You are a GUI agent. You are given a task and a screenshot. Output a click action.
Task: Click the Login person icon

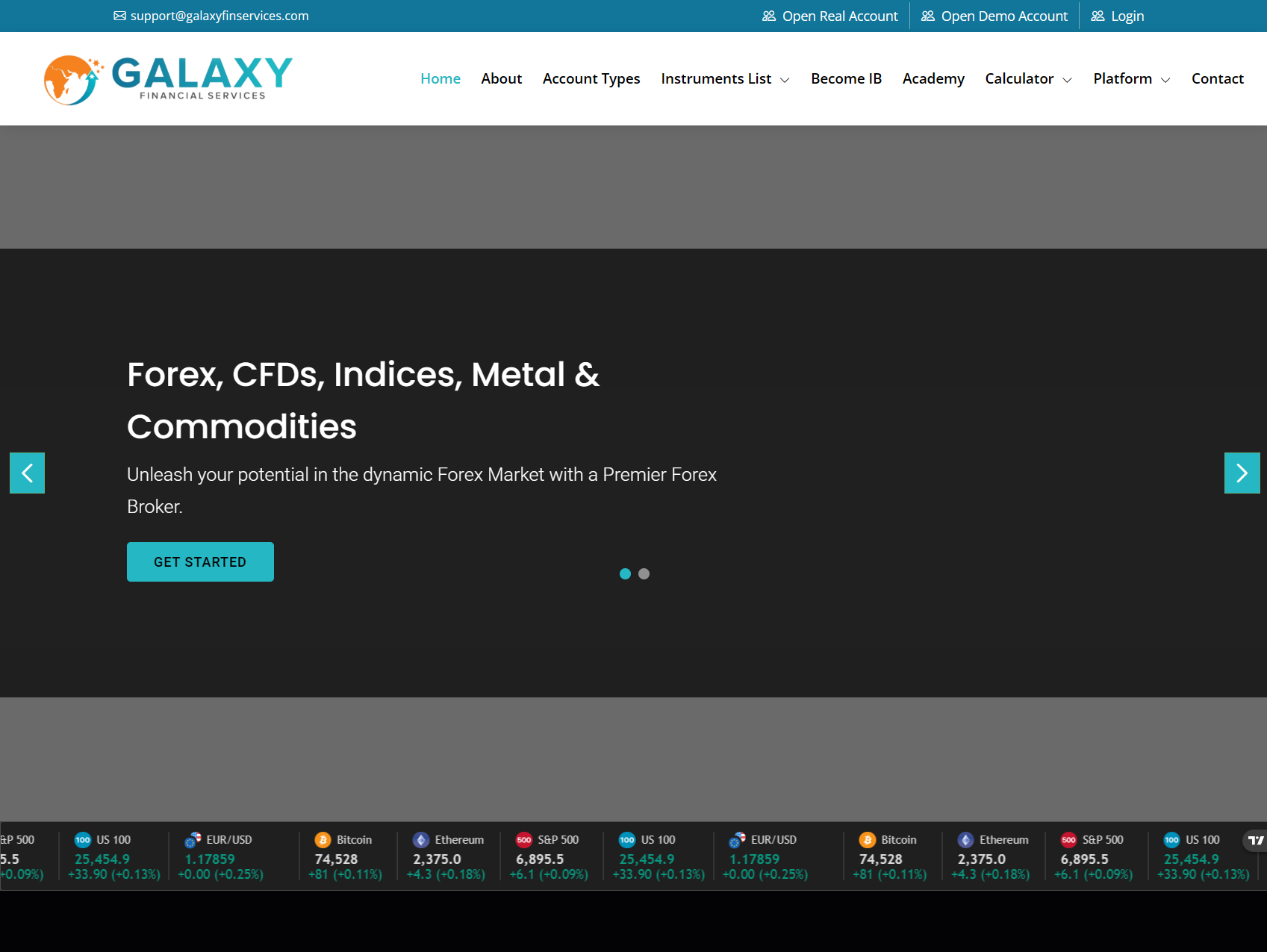click(1098, 16)
